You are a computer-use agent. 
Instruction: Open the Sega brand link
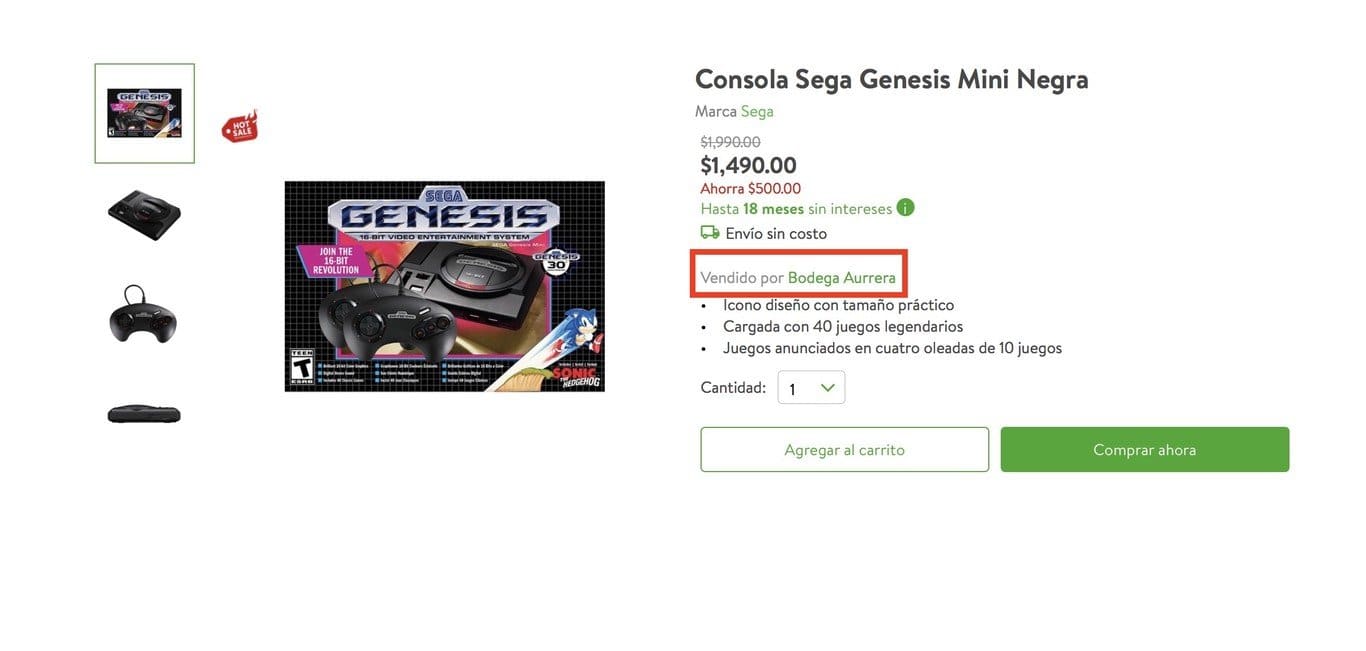pyautogui.click(x=757, y=111)
